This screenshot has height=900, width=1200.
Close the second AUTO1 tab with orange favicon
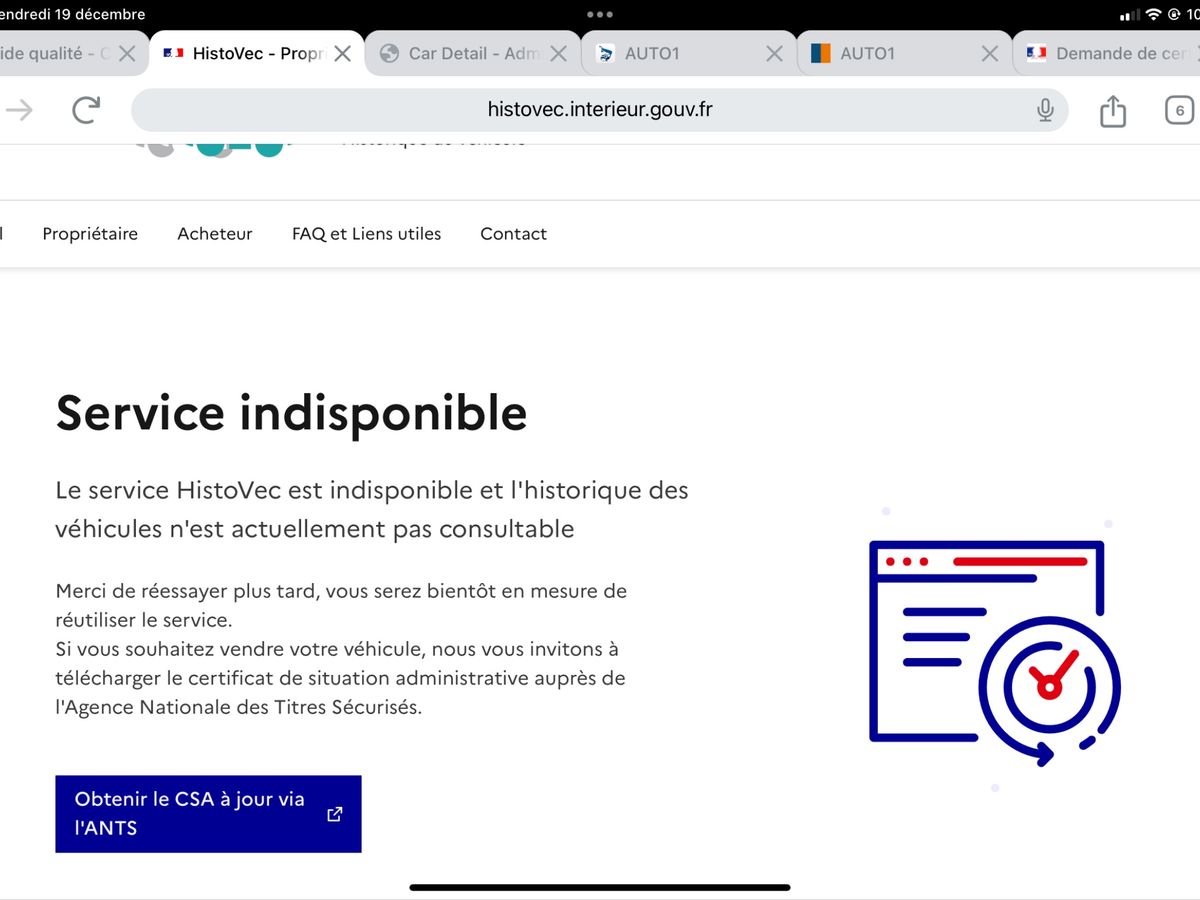pos(989,54)
